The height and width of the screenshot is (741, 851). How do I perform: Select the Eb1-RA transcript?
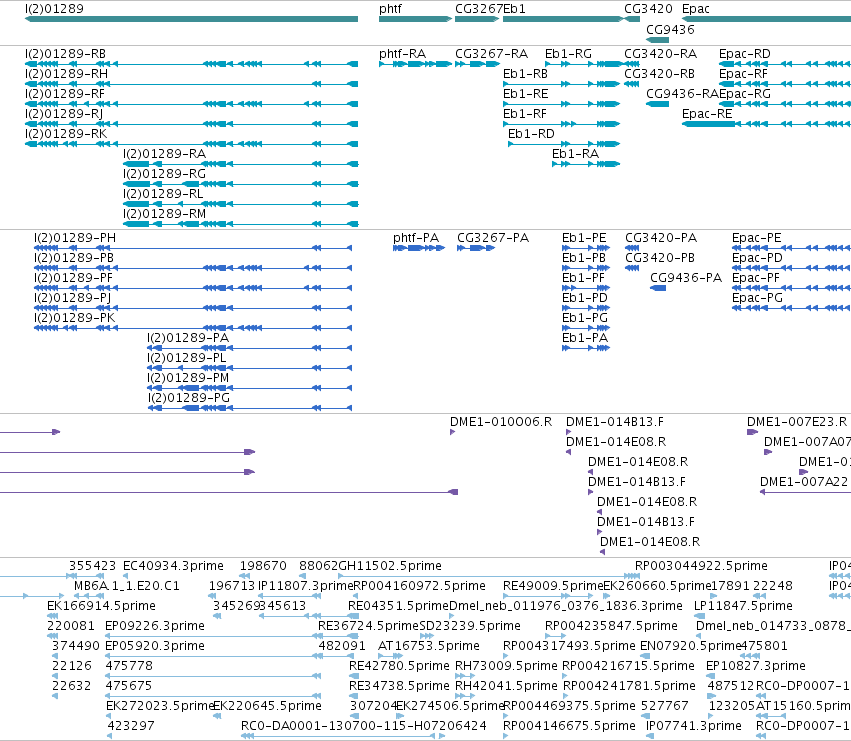coord(575,154)
